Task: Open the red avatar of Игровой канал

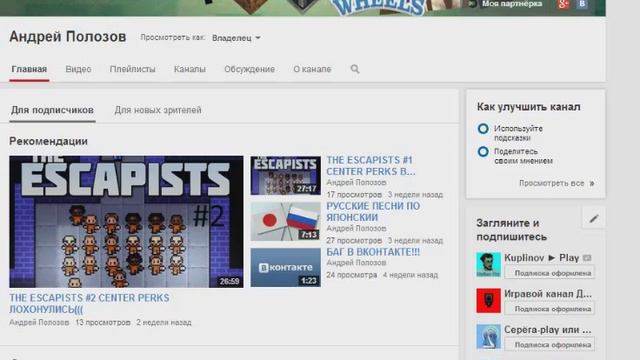Action: click(x=488, y=300)
